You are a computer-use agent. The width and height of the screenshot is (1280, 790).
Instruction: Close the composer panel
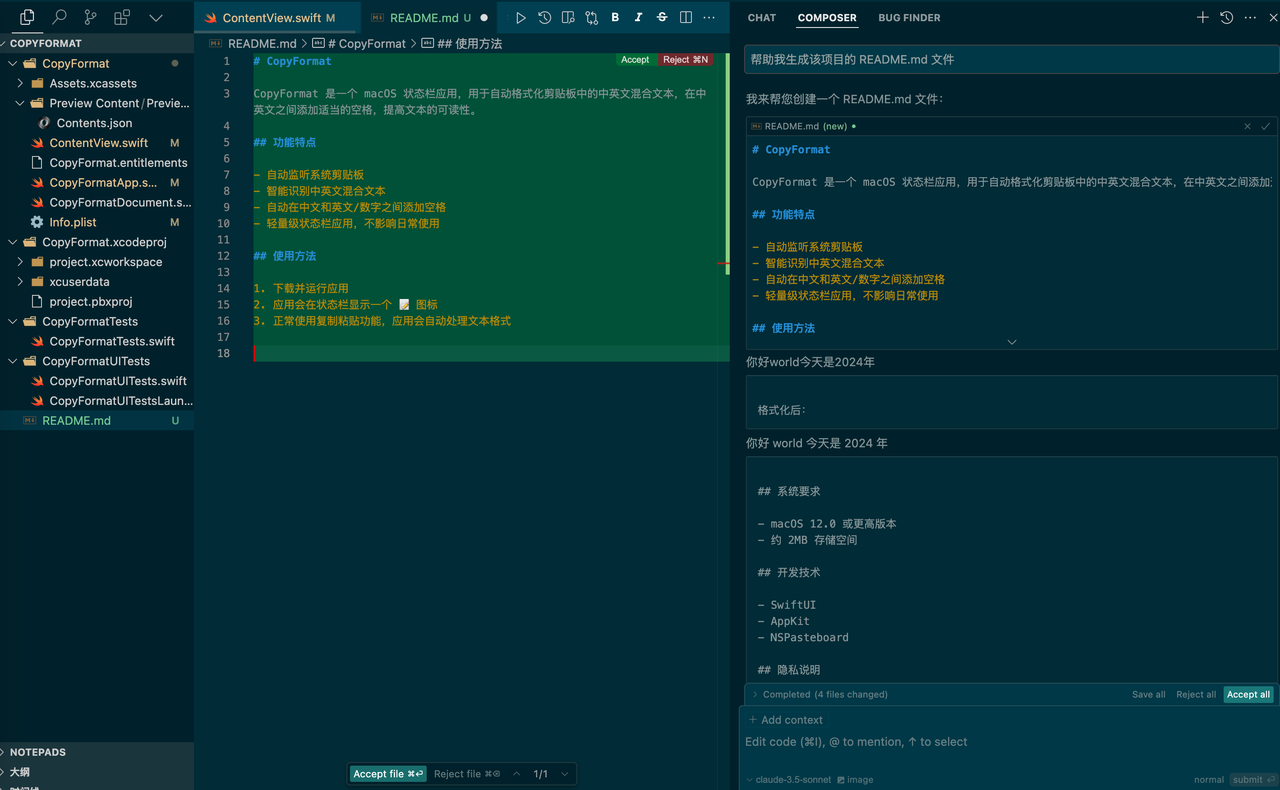click(1273, 18)
